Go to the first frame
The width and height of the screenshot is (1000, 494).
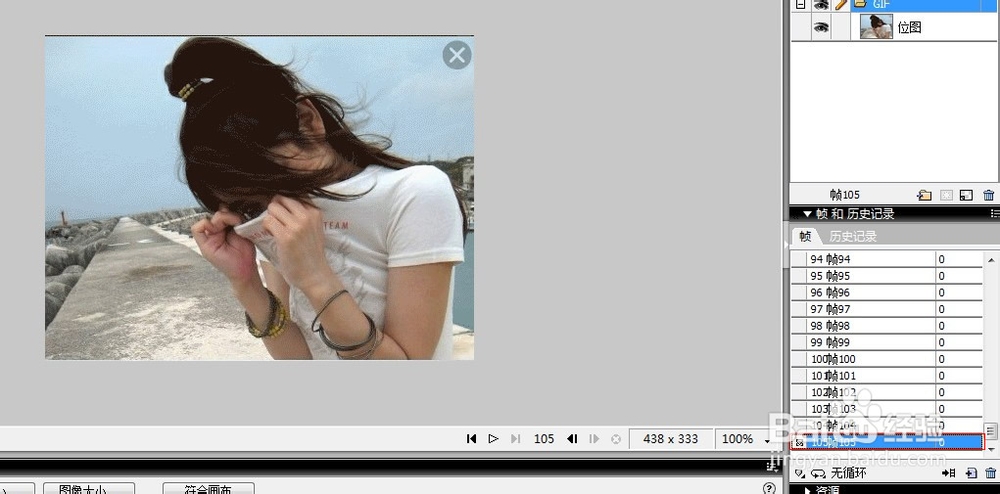click(x=471, y=439)
